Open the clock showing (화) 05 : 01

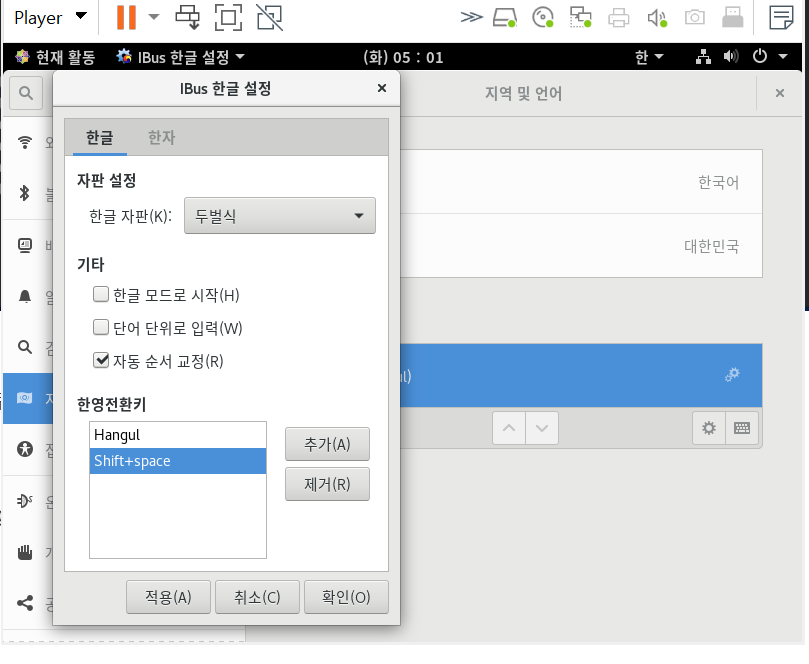(x=403, y=57)
